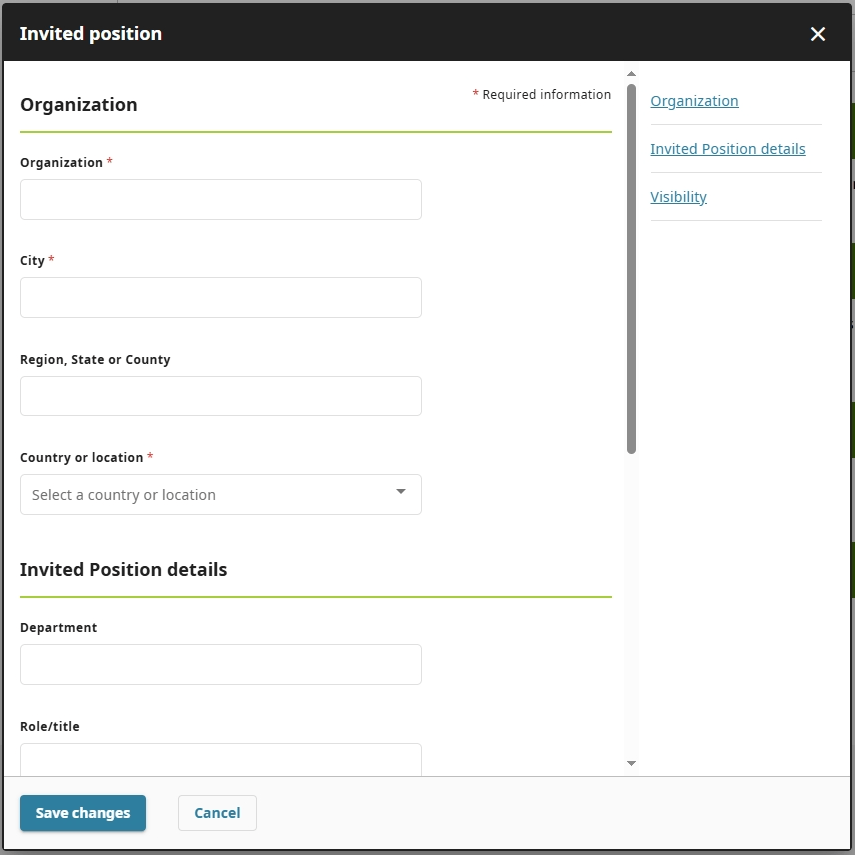Click the 'Region, State or County' label
The image size is (855, 855).
[x=95, y=360]
